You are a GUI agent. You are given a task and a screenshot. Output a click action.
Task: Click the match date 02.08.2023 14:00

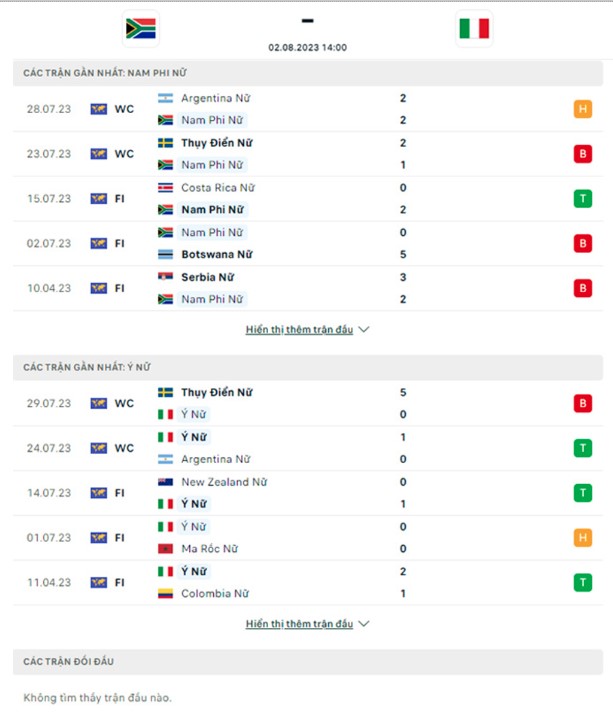click(307, 47)
